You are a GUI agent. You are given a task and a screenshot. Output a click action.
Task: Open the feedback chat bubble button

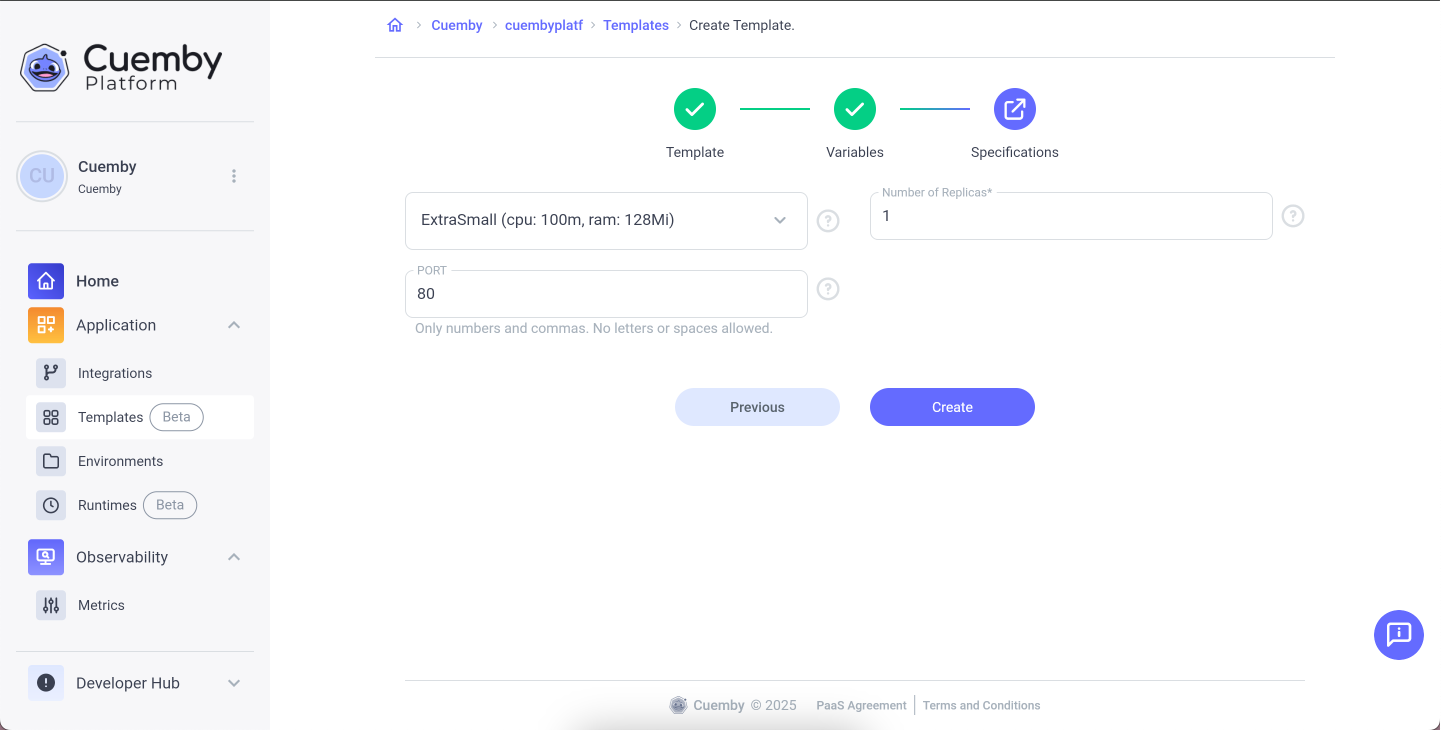pyautogui.click(x=1398, y=635)
